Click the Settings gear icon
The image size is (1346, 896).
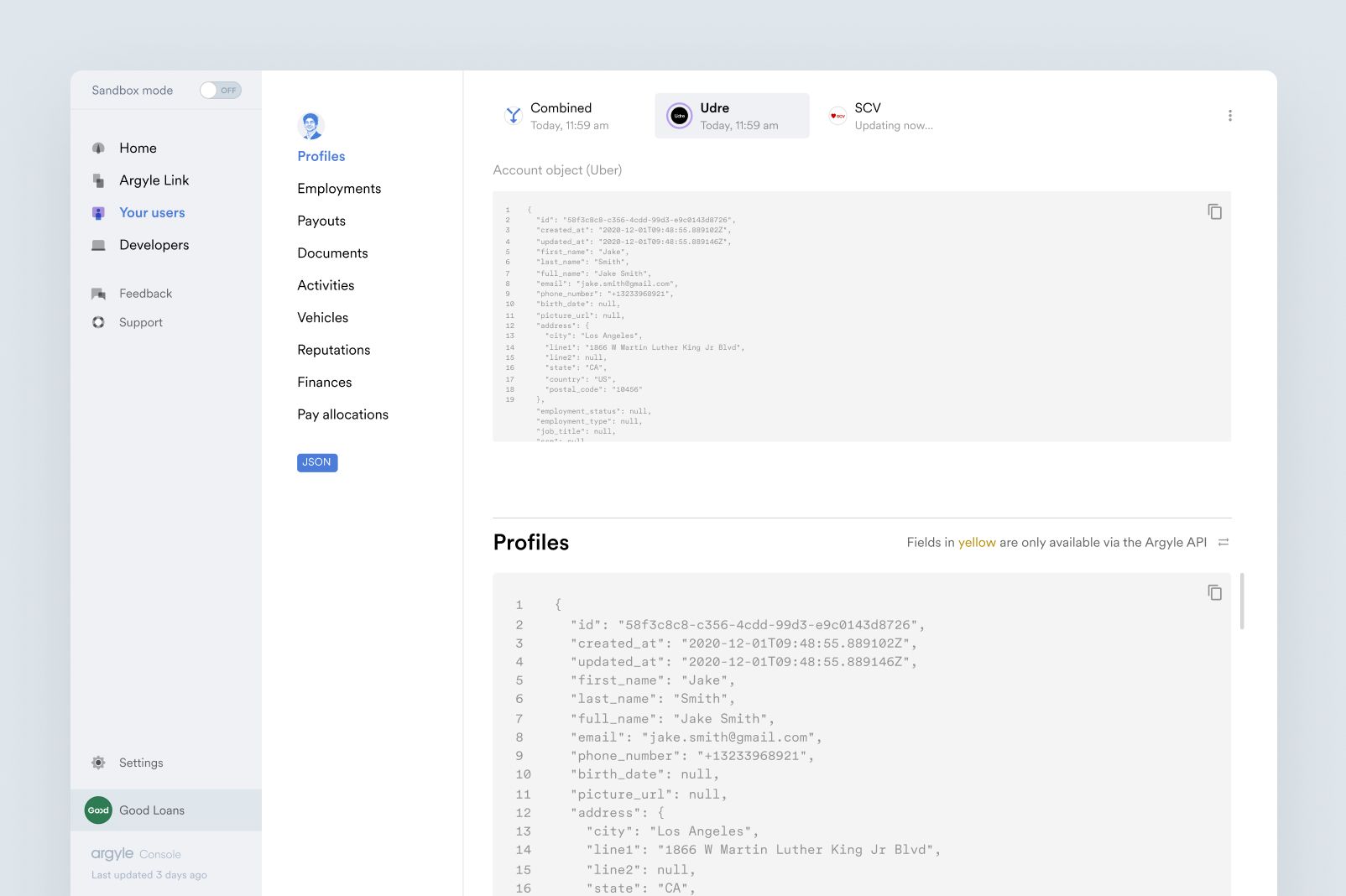pos(98,763)
